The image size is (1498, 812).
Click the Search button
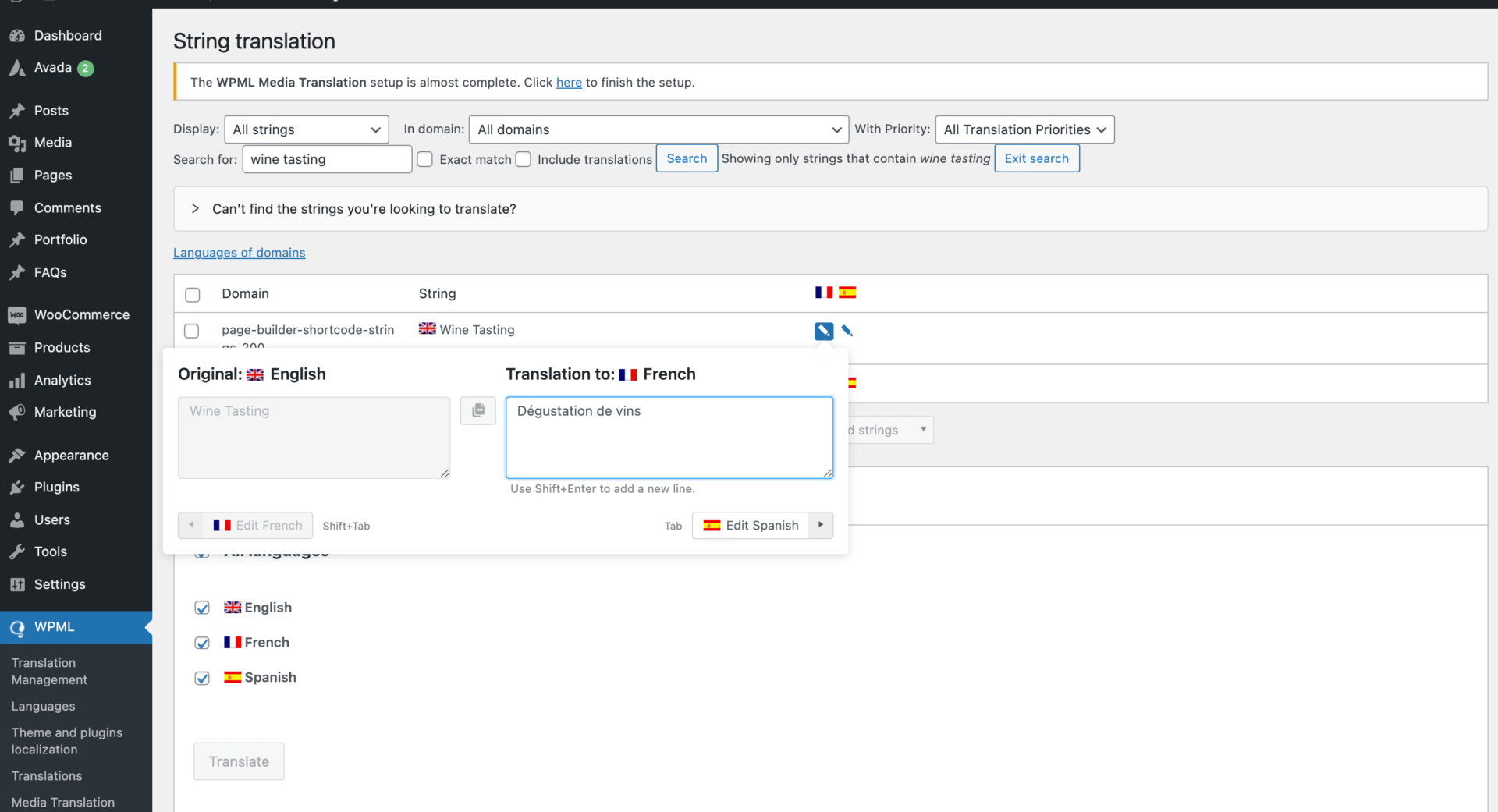click(x=687, y=158)
